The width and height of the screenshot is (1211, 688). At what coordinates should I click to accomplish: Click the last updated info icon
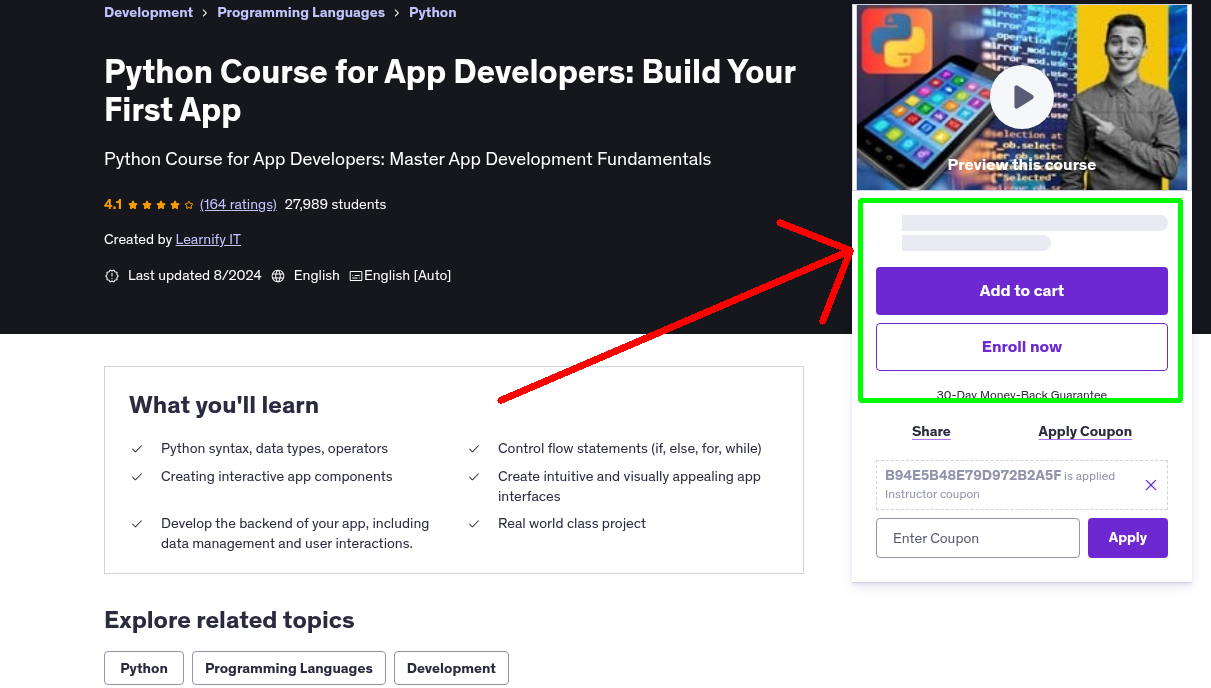[x=112, y=276]
